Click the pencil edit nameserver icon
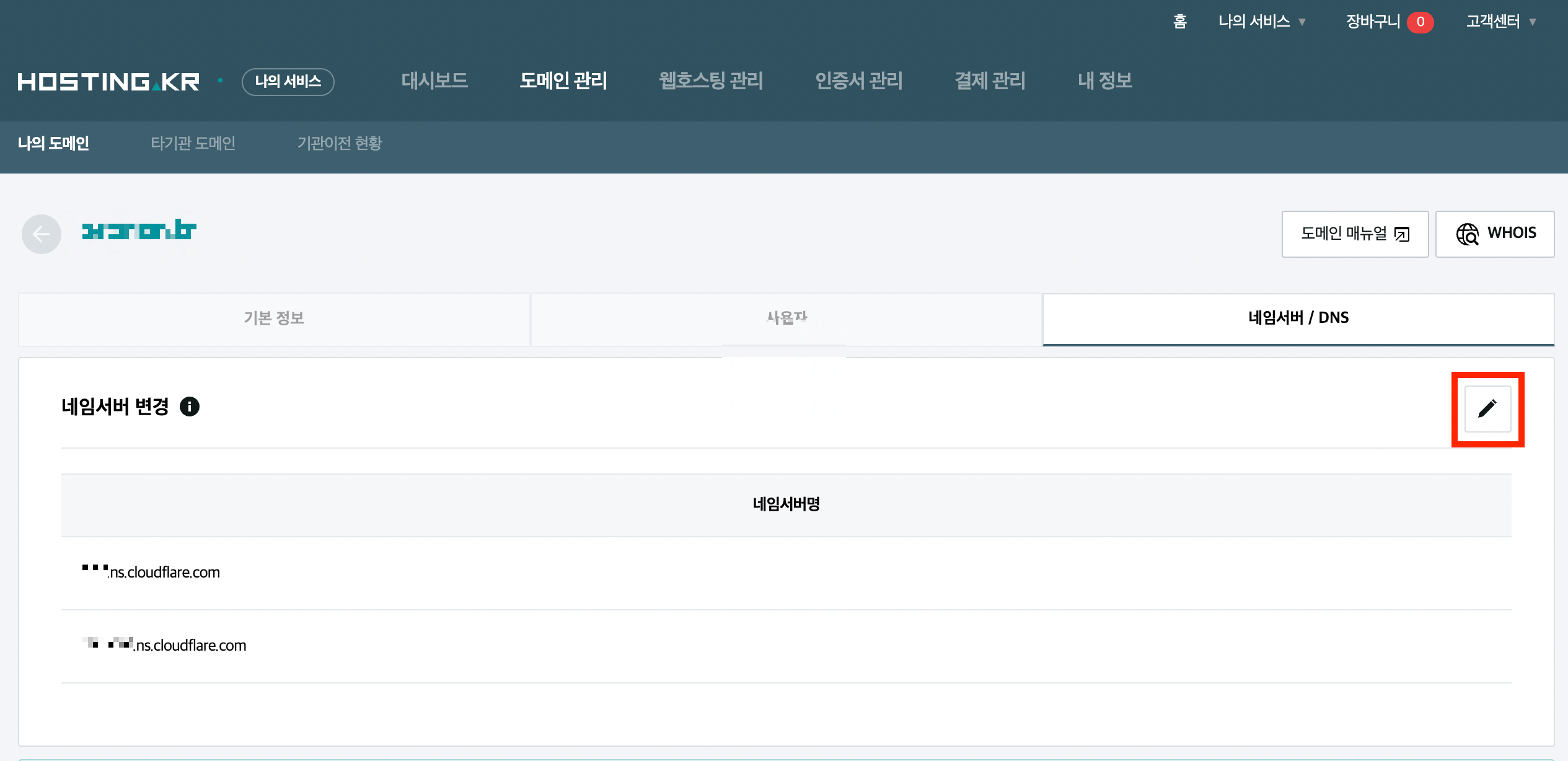 pos(1487,409)
